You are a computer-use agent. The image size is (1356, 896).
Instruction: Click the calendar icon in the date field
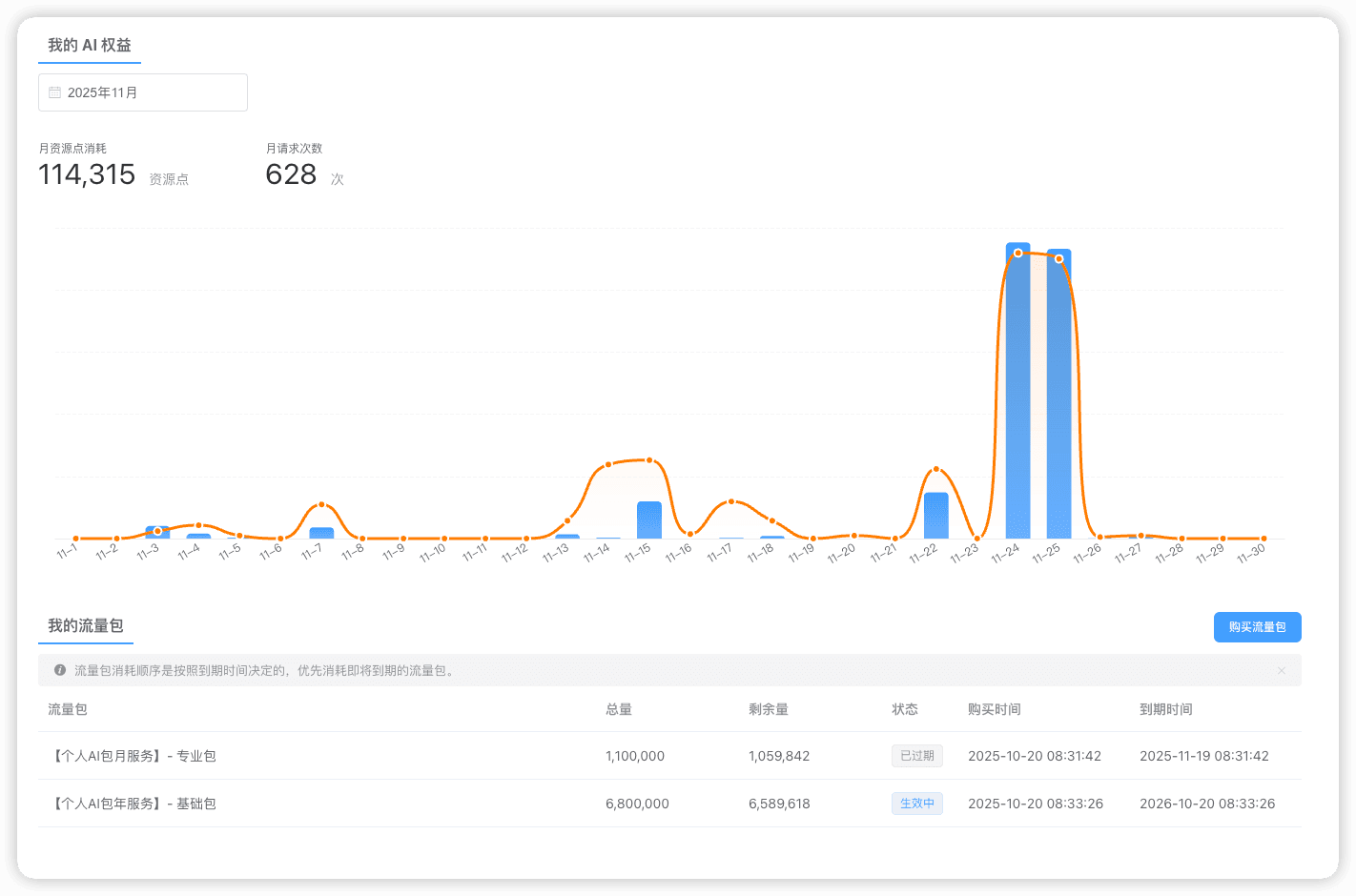(55, 92)
